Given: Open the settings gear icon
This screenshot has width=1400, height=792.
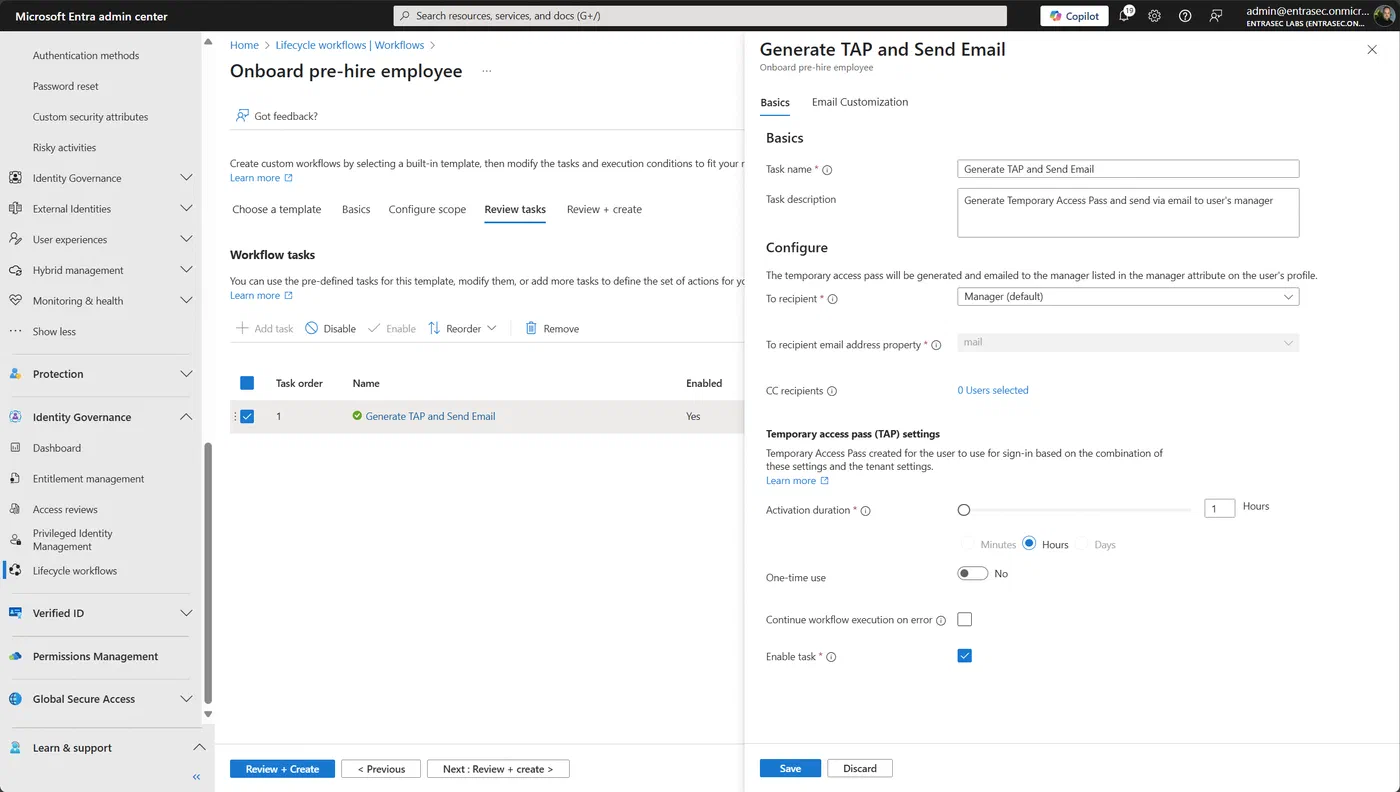Looking at the screenshot, I should tap(1155, 16).
